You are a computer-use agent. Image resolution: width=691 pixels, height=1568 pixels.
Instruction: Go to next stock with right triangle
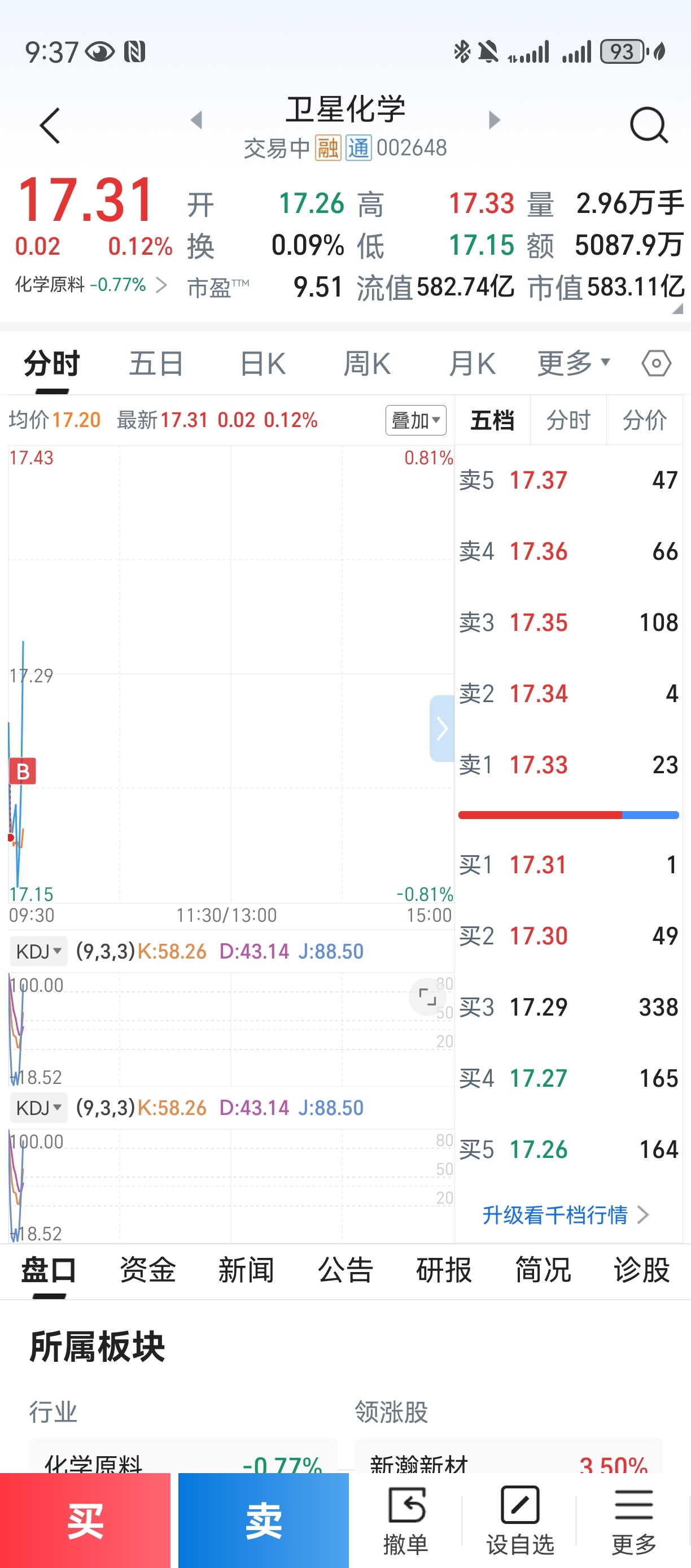pyautogui.click(x=495, y=120)
